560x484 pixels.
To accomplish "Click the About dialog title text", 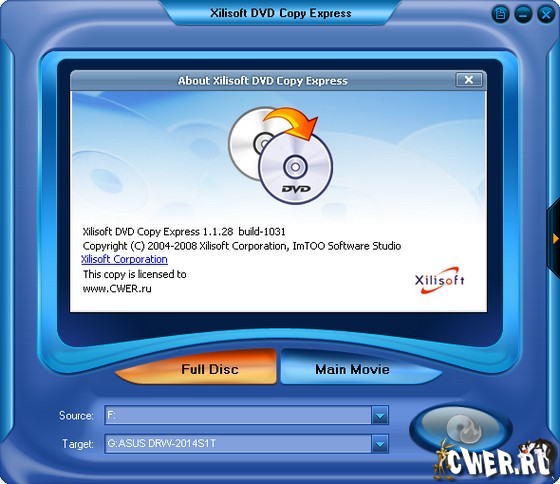I will tap(262, 81).
